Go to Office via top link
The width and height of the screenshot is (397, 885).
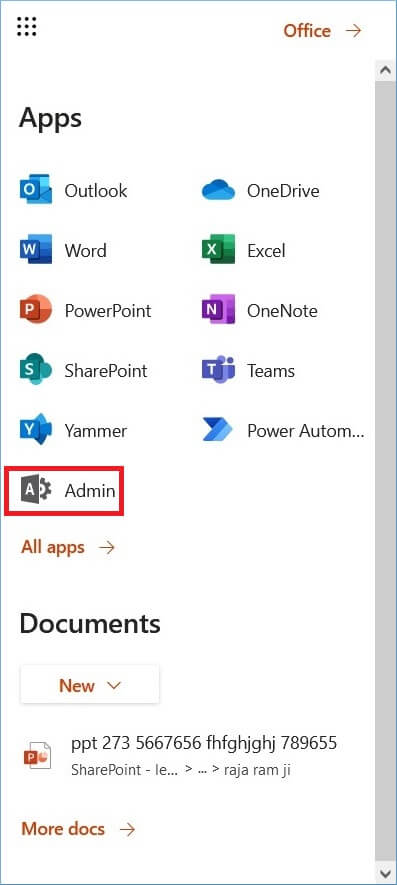coord(322,30)
